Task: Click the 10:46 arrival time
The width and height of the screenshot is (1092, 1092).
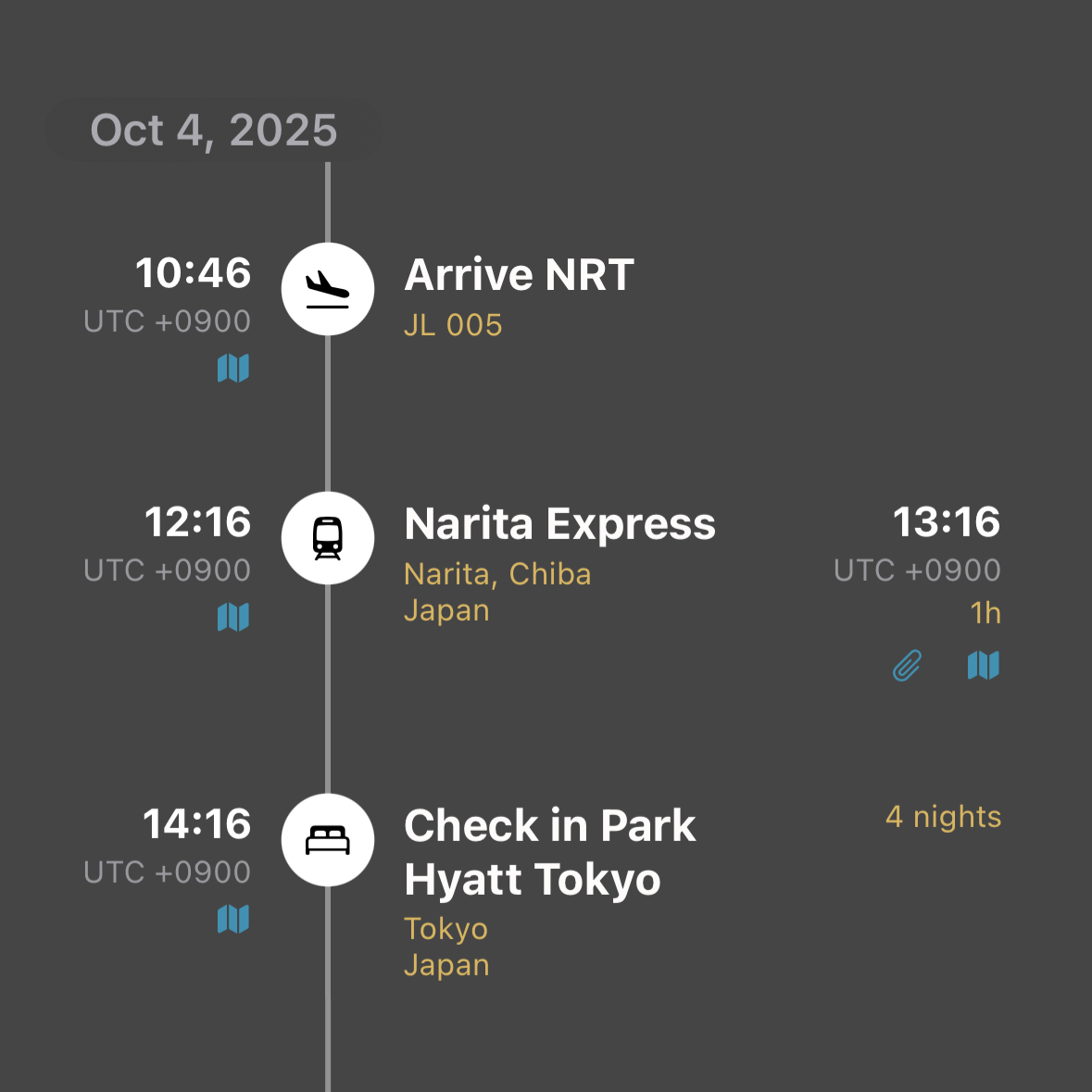Action: [193, 273]
